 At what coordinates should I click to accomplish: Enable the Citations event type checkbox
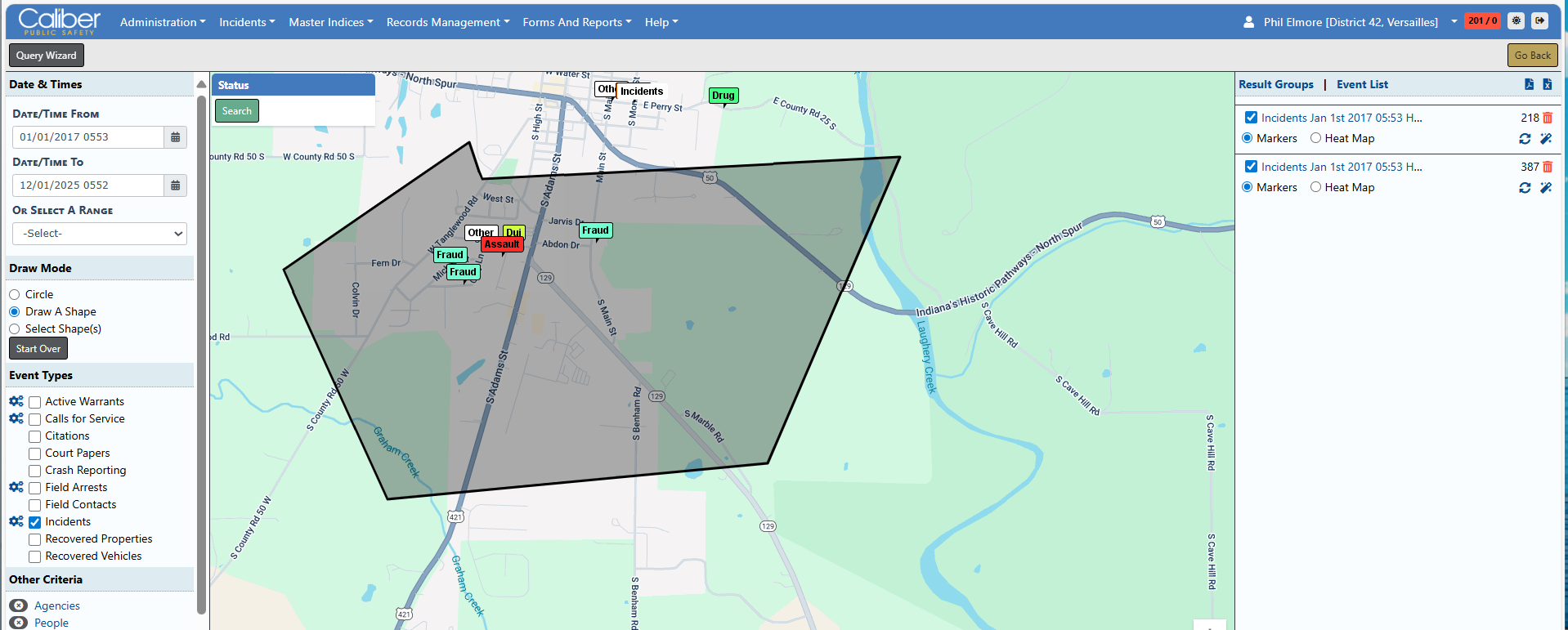pyautogui.click(x=35, y=436)
